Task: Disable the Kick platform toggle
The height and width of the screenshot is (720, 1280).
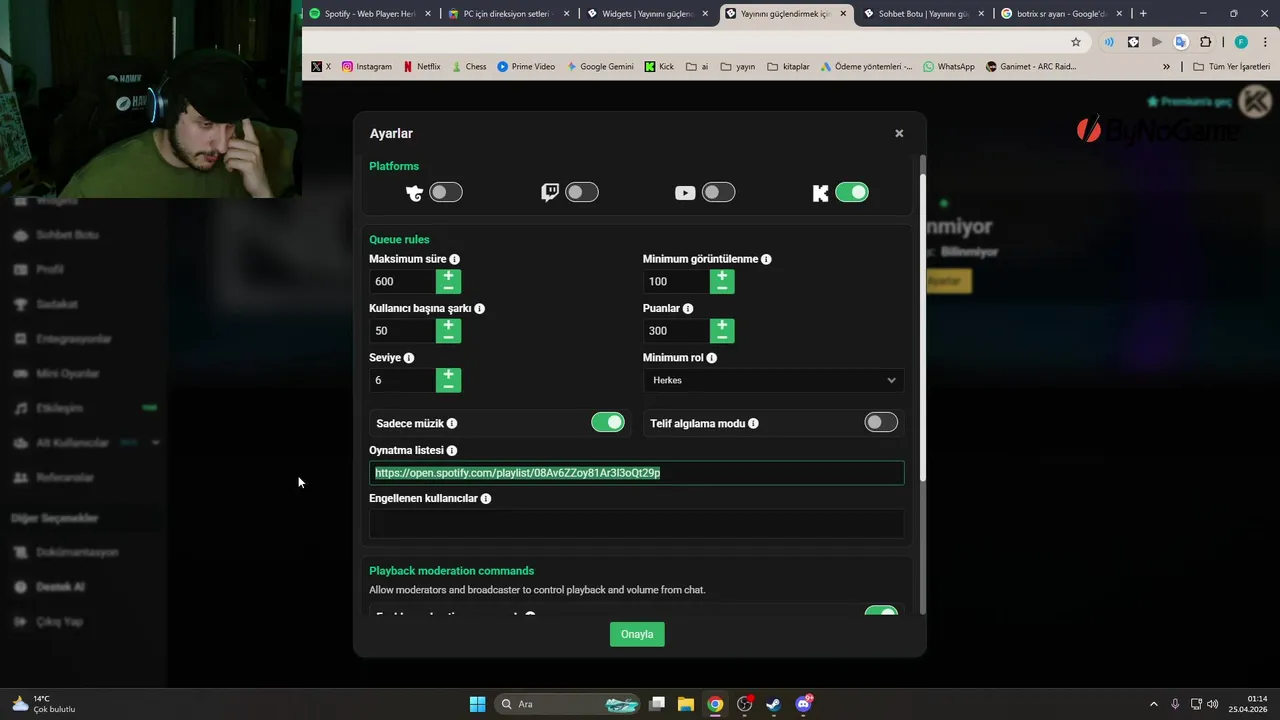Action: tap(852, 192)
